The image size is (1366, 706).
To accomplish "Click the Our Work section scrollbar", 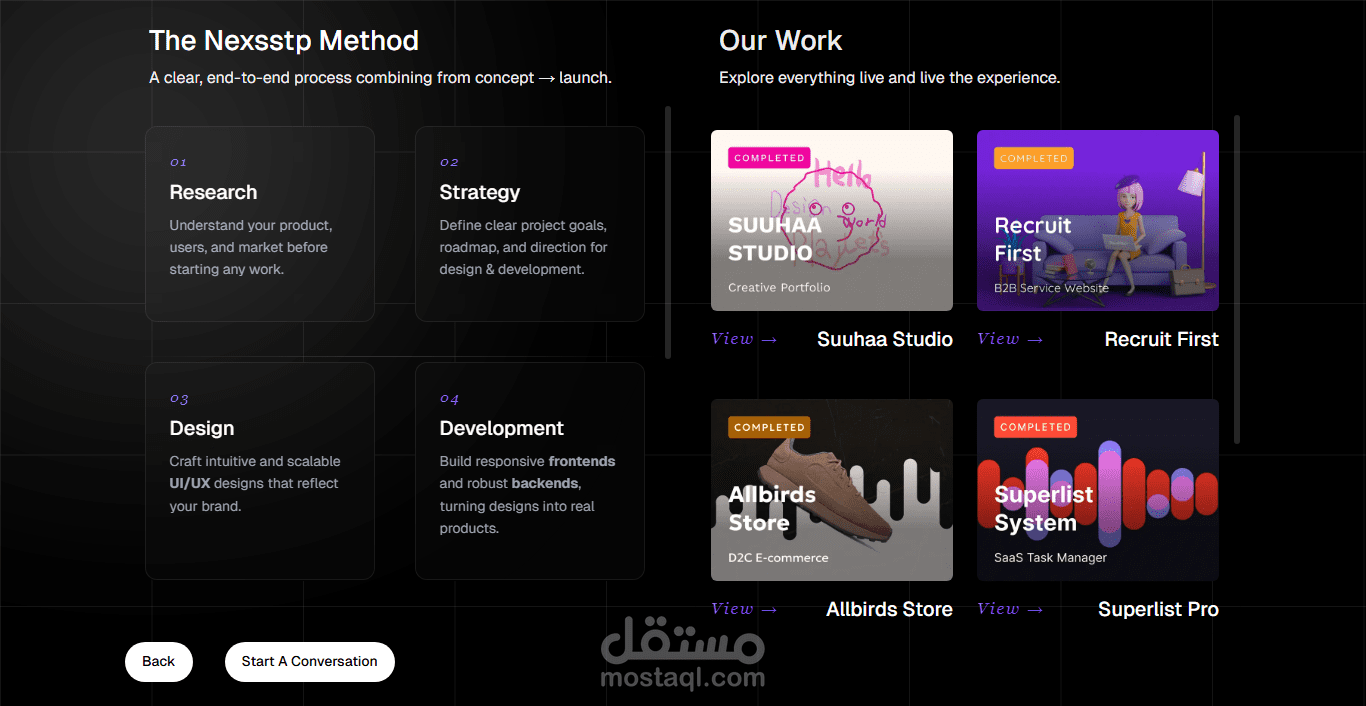I will 1237,279.
